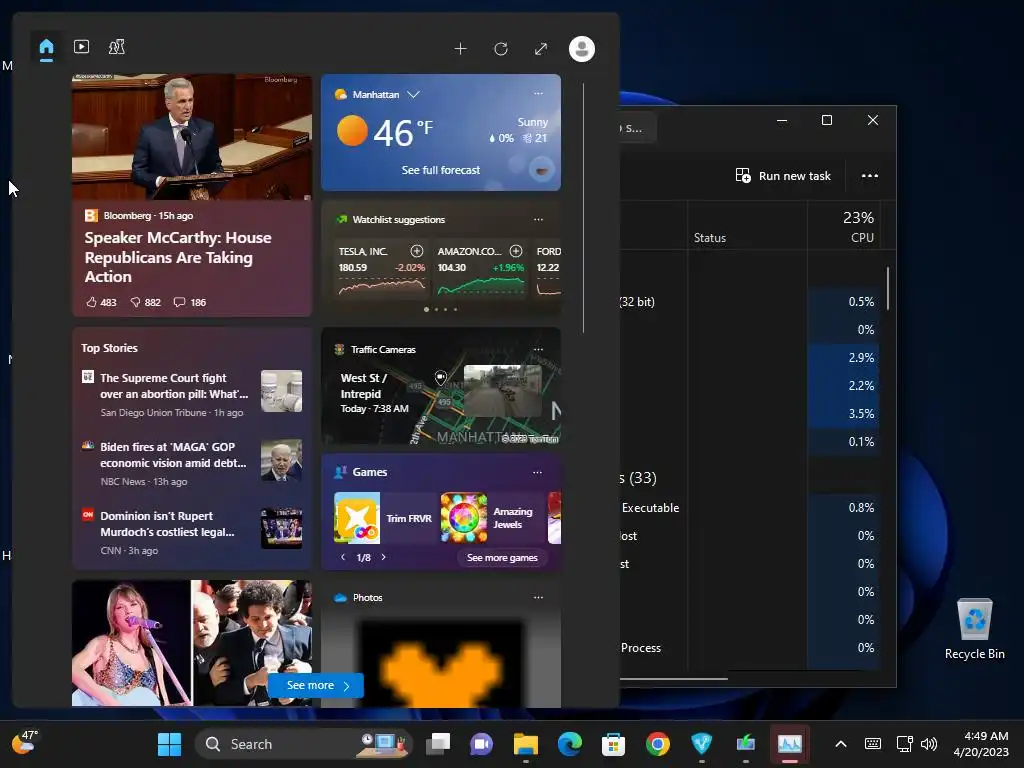Open clock showing 4:49 AM
This screenshot has width=1024, height=768.
pyautogui.click(x=980, y=744)
